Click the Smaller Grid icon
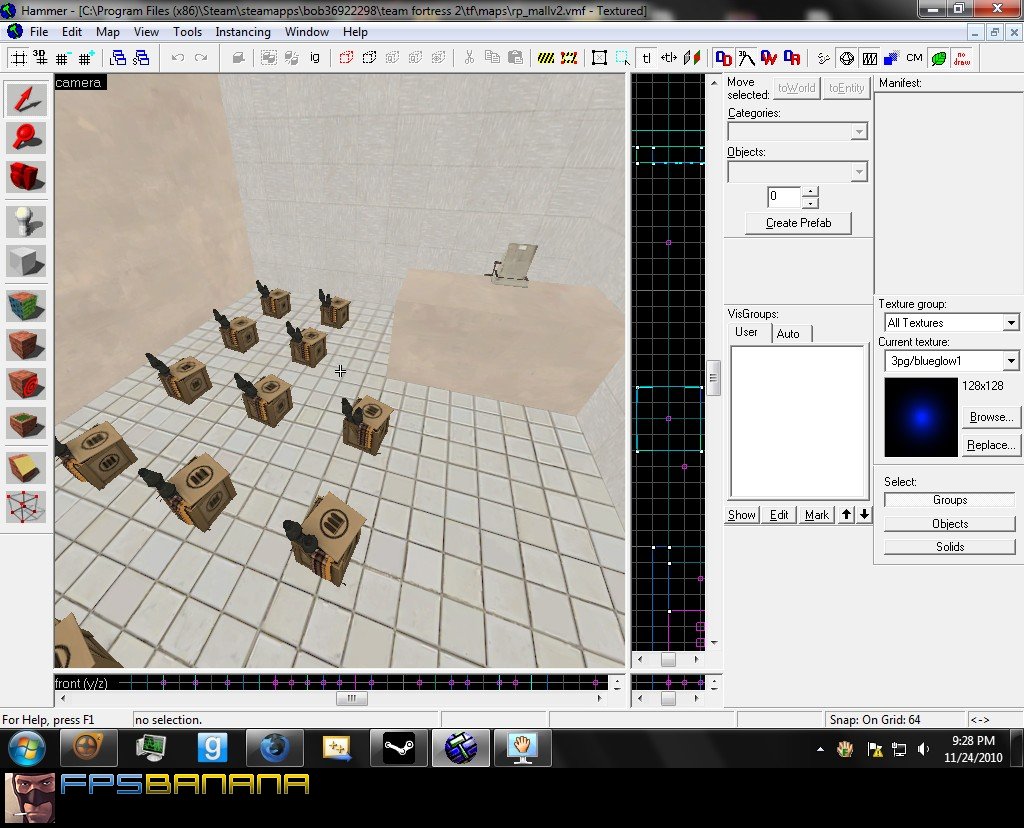 pos(62,58)
